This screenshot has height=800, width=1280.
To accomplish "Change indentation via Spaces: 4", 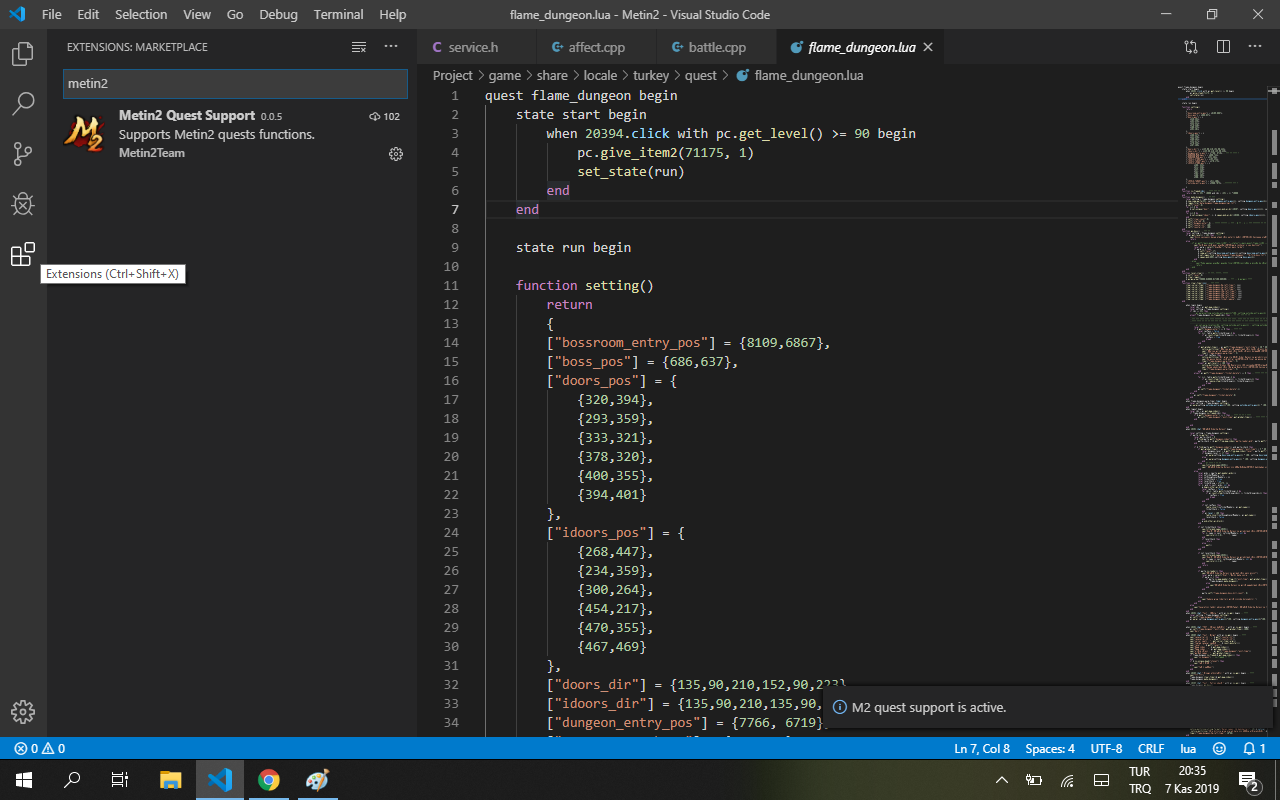I will point(1050,748).
